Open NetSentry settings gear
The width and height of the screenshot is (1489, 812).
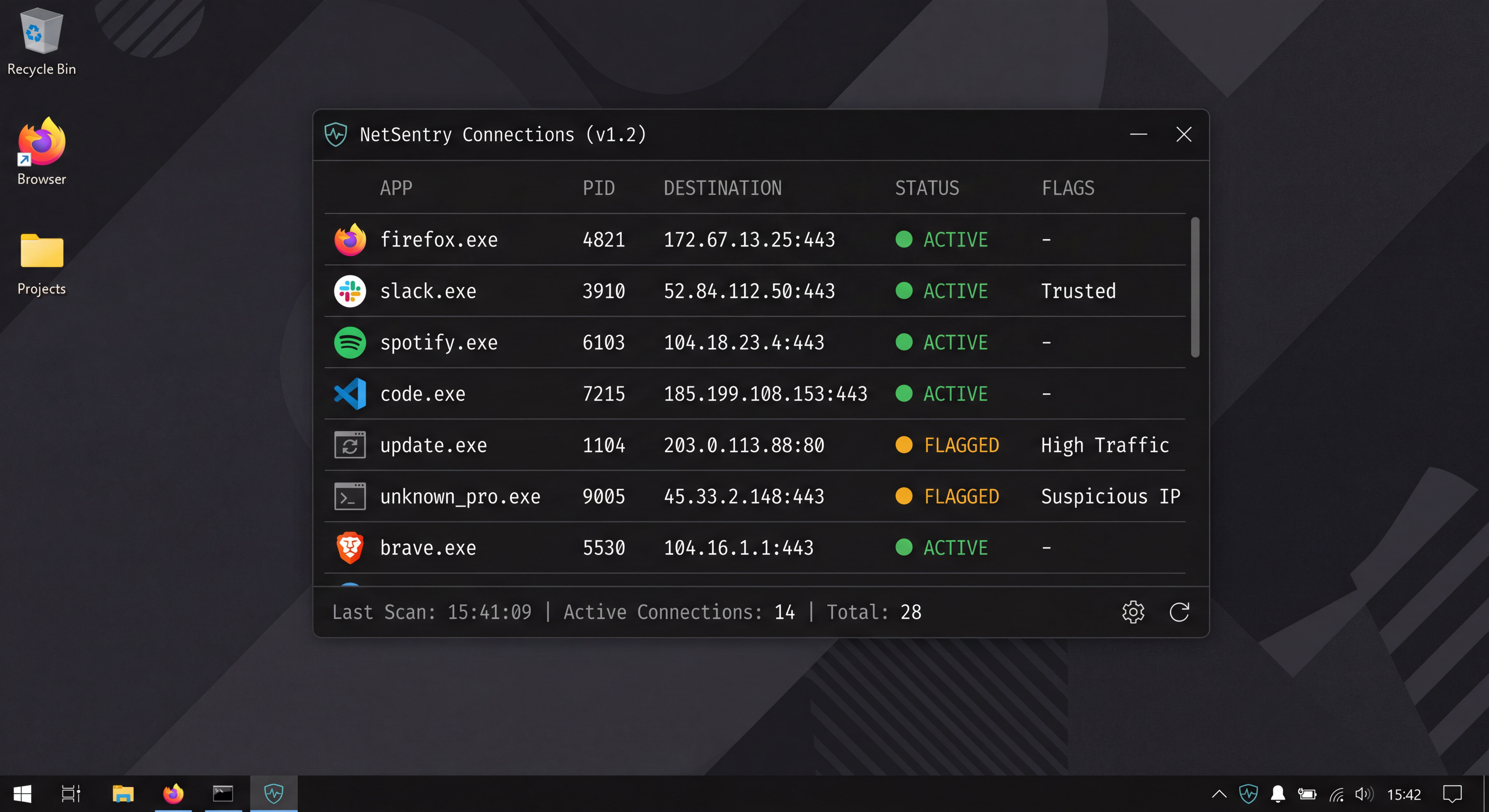point(1133,612)
